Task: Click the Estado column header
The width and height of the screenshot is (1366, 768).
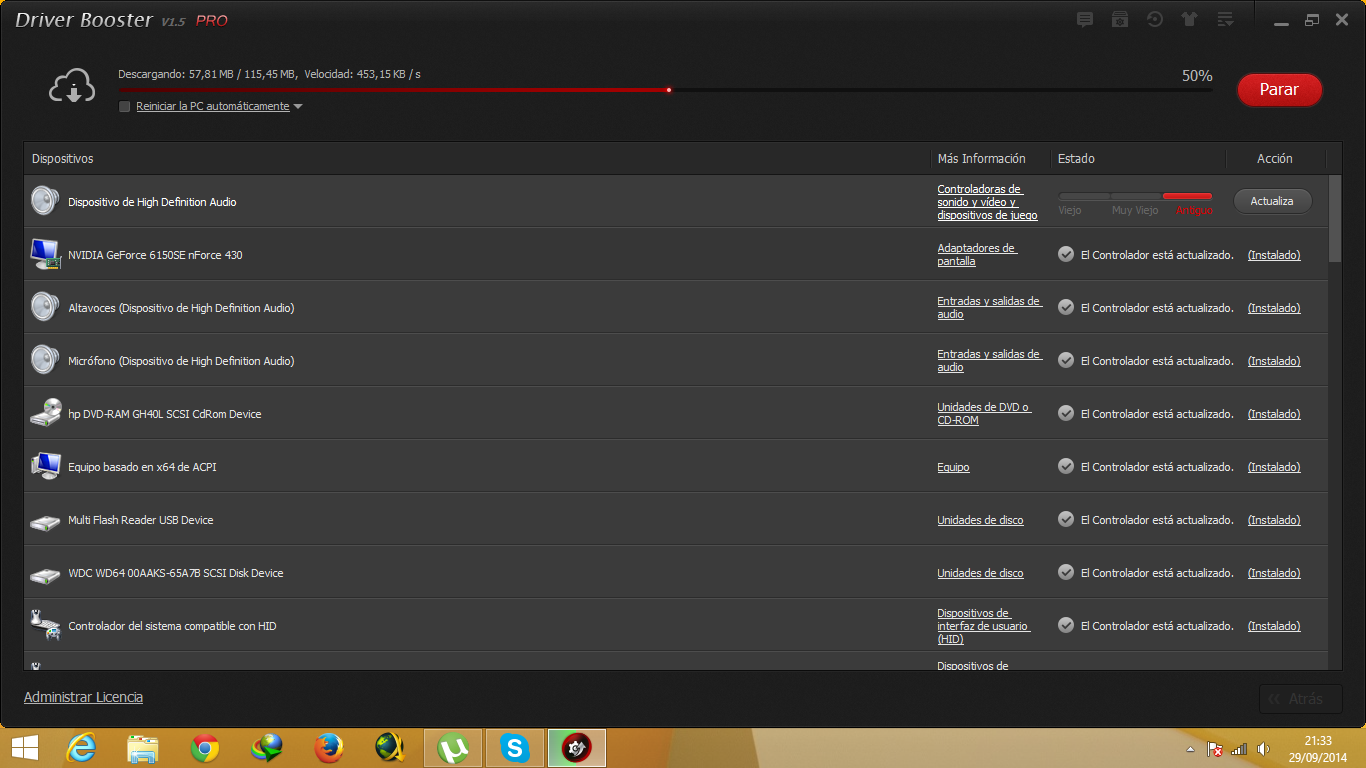Action: (x=1076, y=158)
